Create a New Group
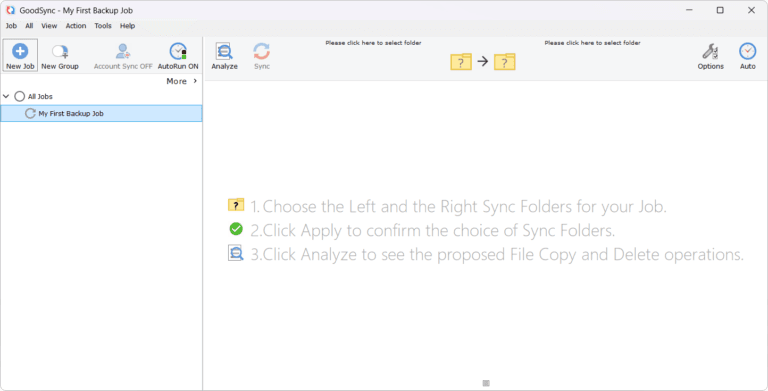 pos(60,56)
